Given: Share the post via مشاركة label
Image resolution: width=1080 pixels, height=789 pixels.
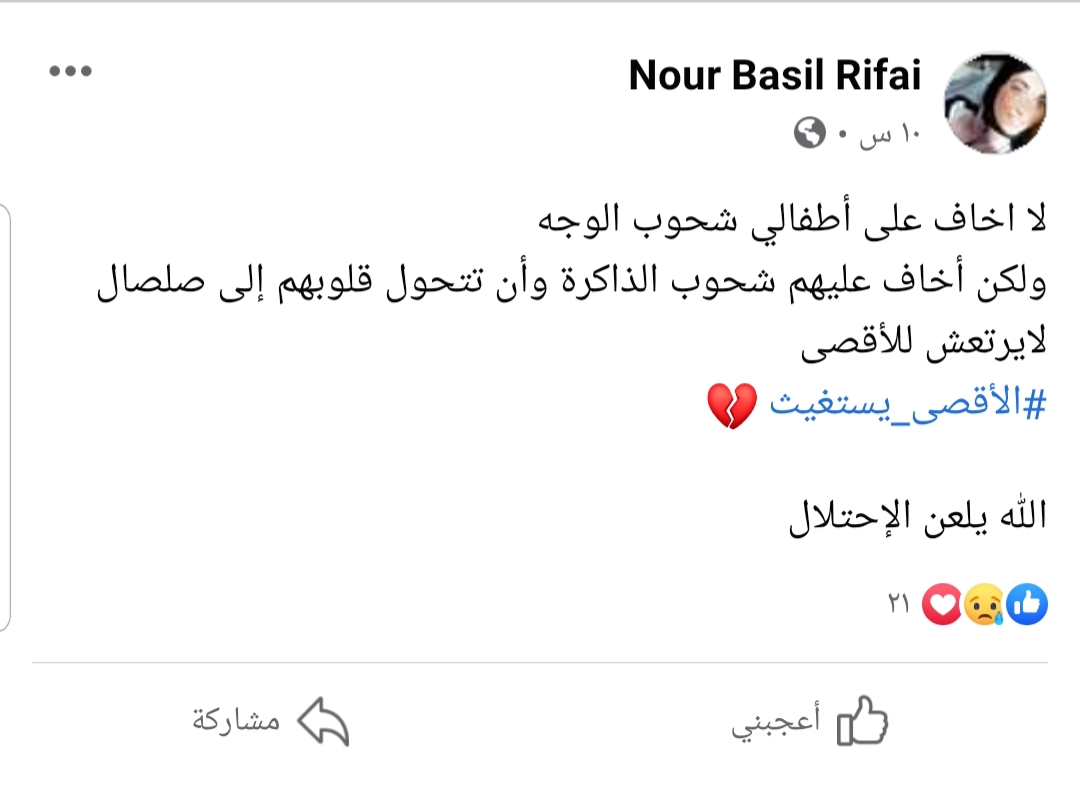Looking at the screenshot, I should tap(236, 720).
